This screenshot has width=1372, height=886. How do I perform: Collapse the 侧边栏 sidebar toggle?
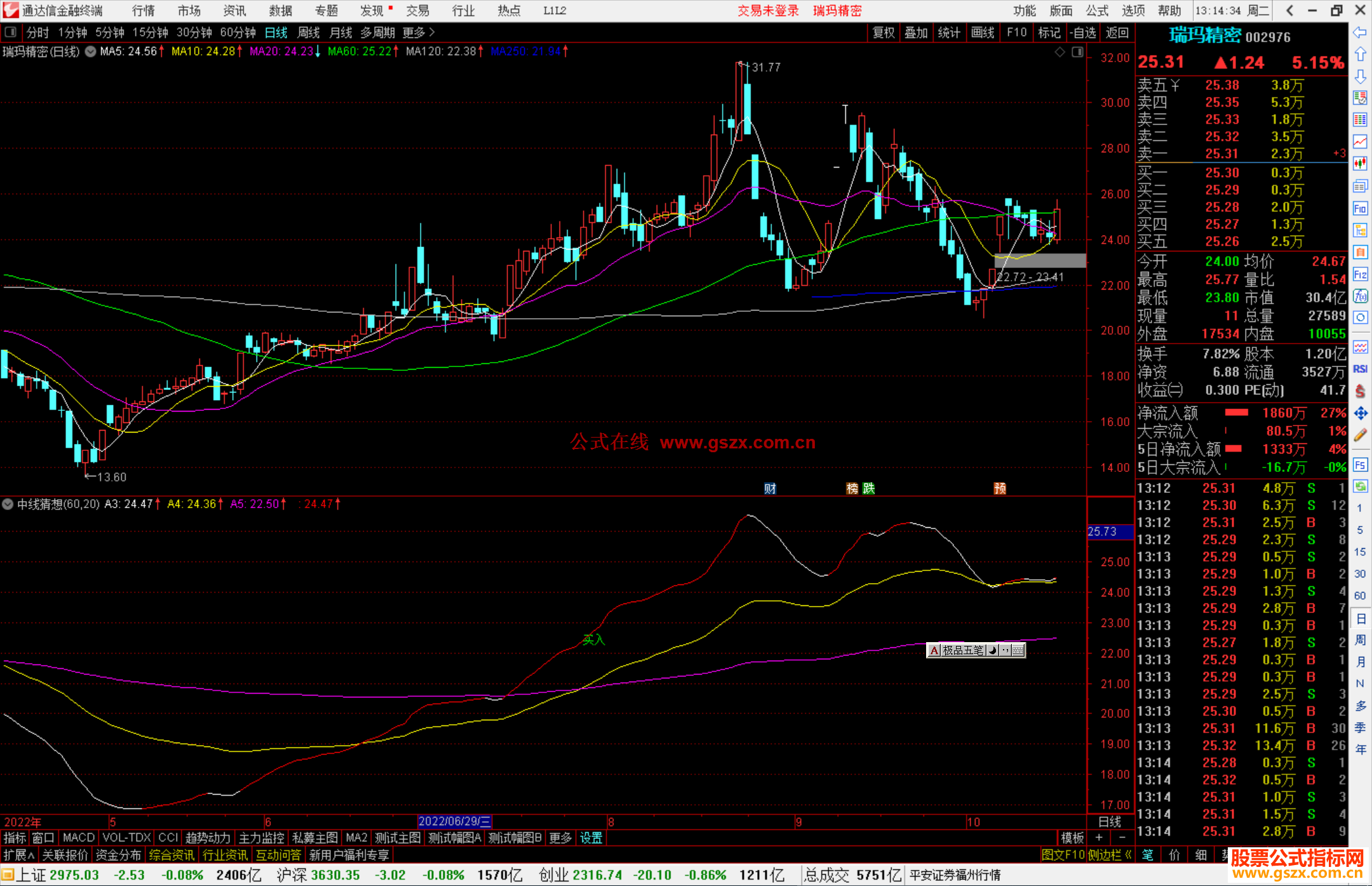1110,855
